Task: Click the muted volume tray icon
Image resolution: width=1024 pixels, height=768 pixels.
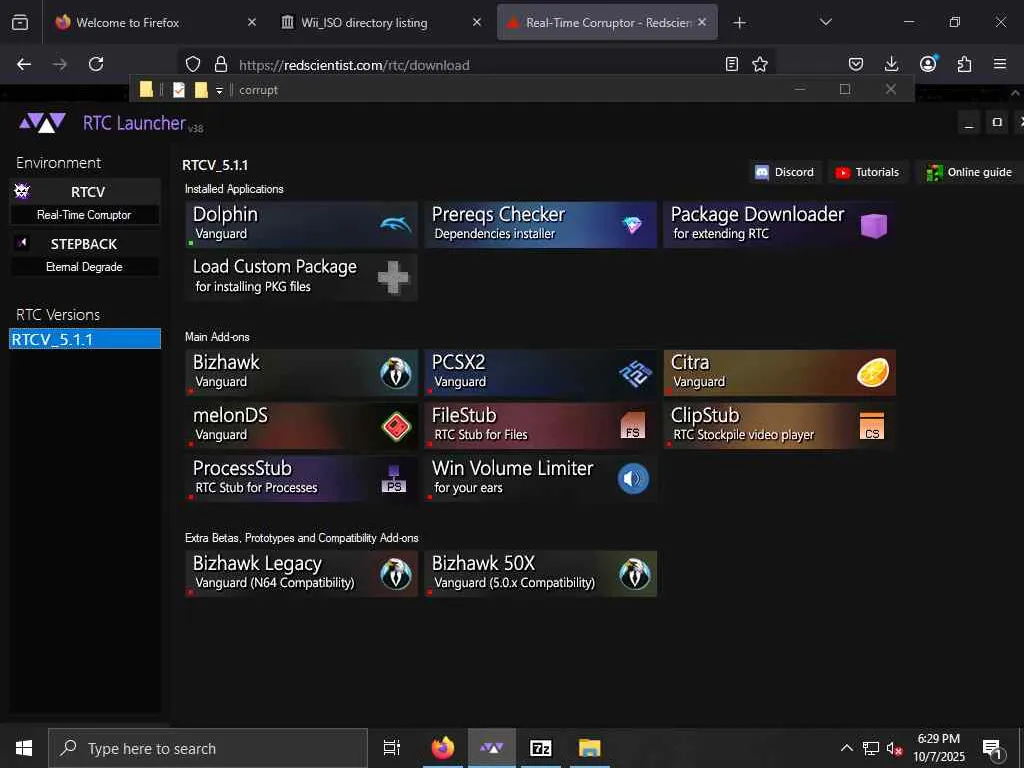Action: pyautogui.click(x=895, y=749)
